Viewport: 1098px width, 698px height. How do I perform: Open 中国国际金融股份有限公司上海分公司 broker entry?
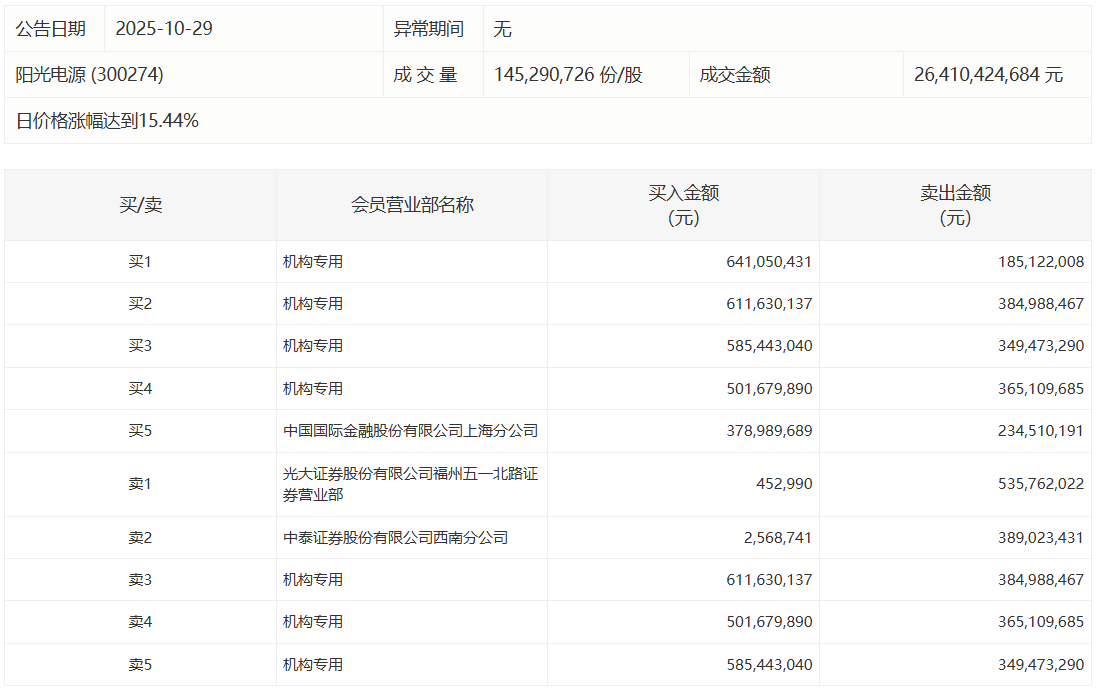tap(410, 431)
